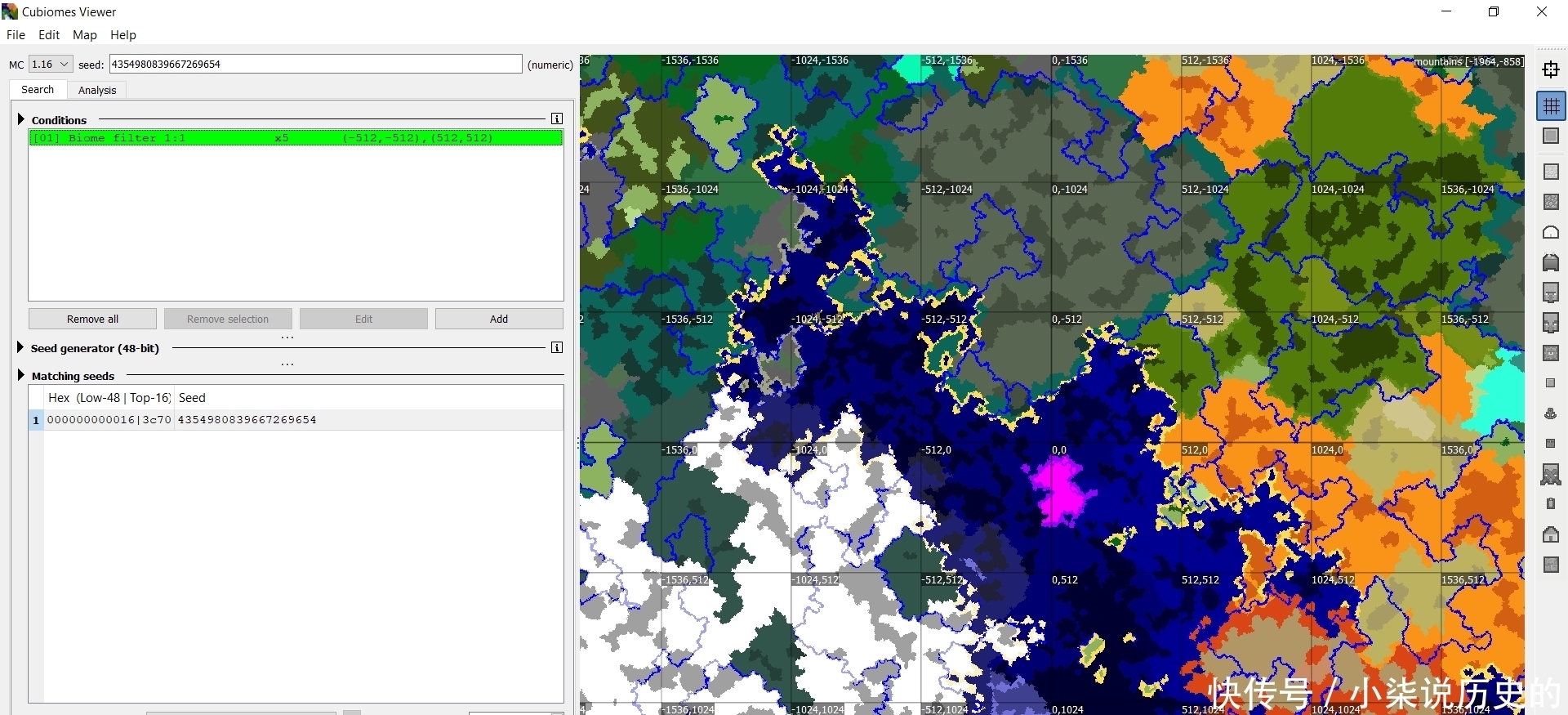
Task: Click hex cell 000000000016|3c70
Action: click(109, 420)
